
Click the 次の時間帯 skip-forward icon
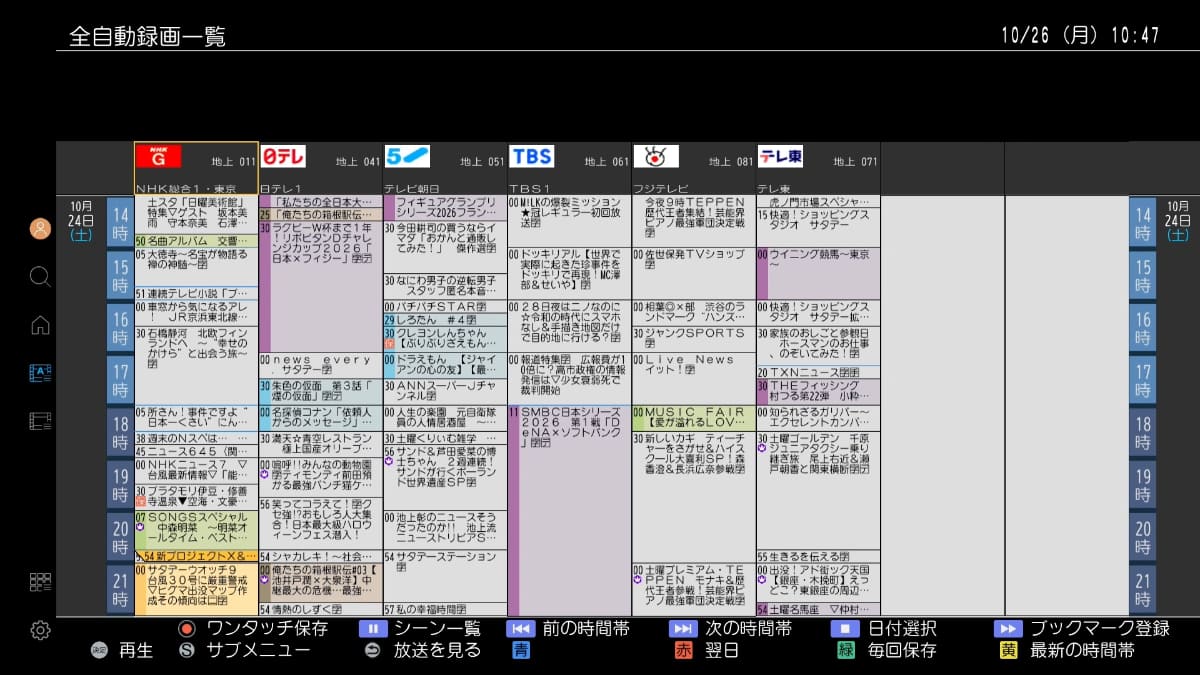(683, 629)
